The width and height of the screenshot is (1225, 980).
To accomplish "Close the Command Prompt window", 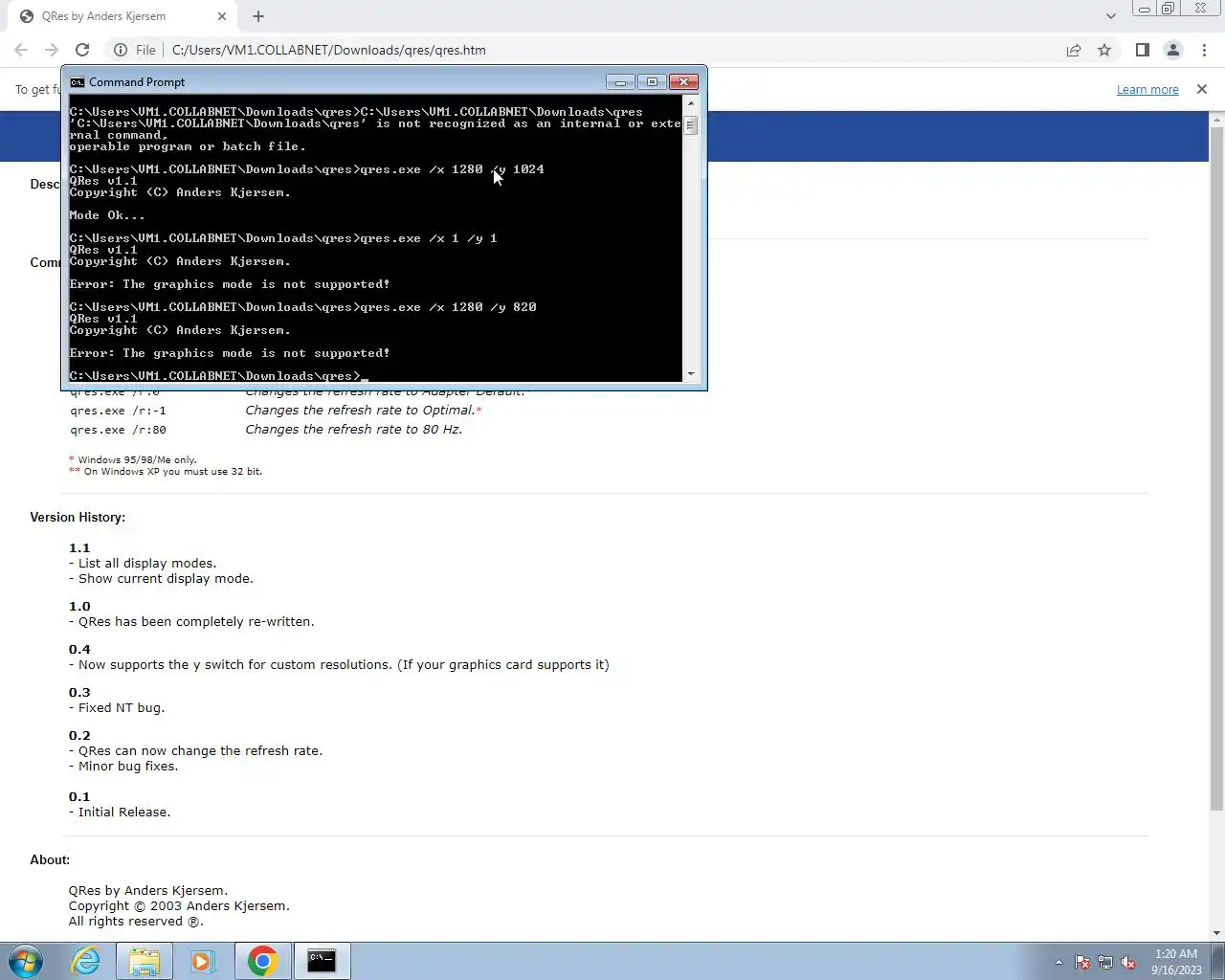I will tap(683, 82).
